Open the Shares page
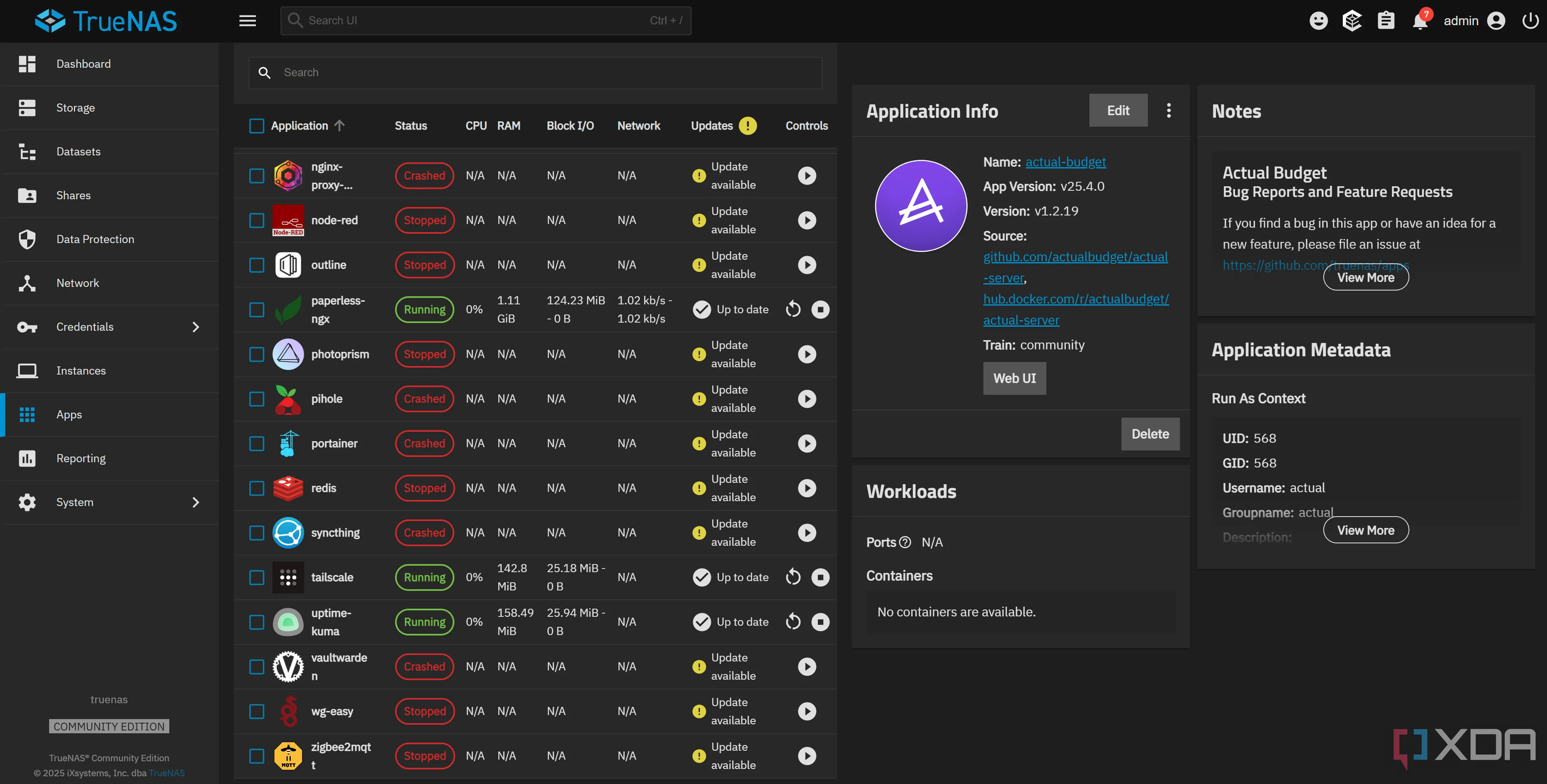Screen dimensions: 1547x784 click(x=109, y=196)
